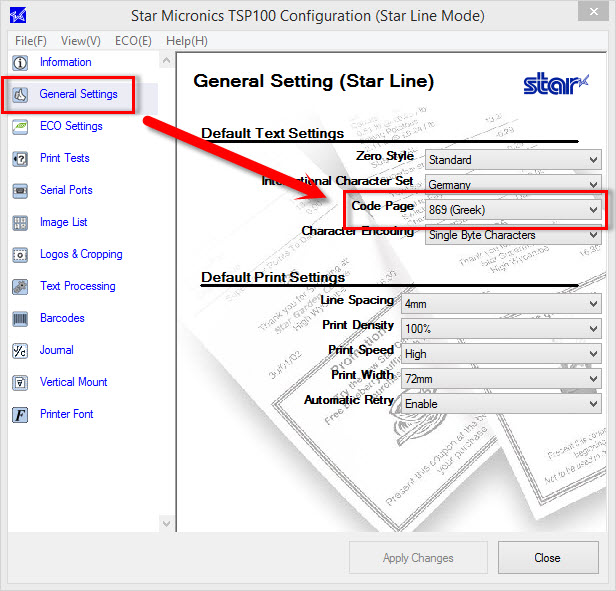Click the Journal icon
This screenshot has width=616, height=591.
(20, 351)
